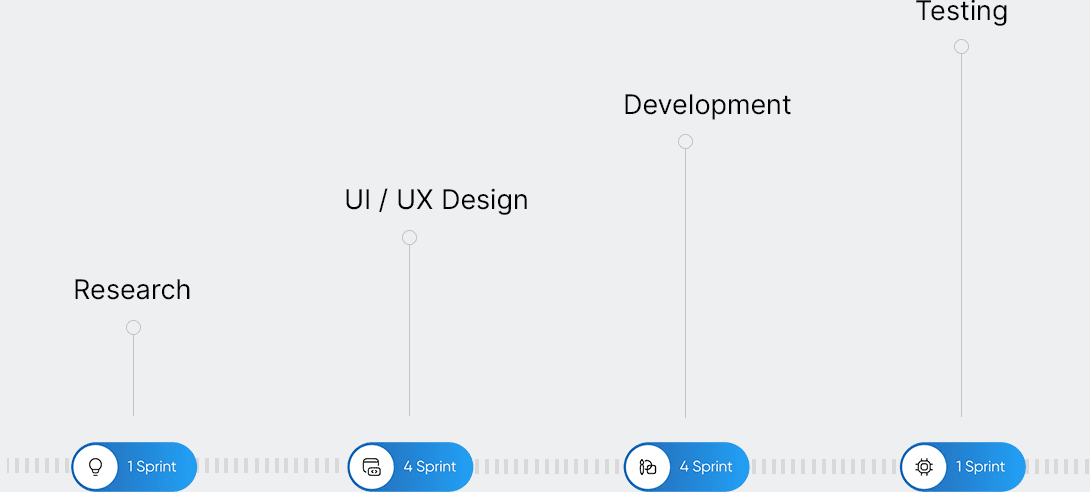
Task: Click the bug icon for Testing
Action: [924, 467]
